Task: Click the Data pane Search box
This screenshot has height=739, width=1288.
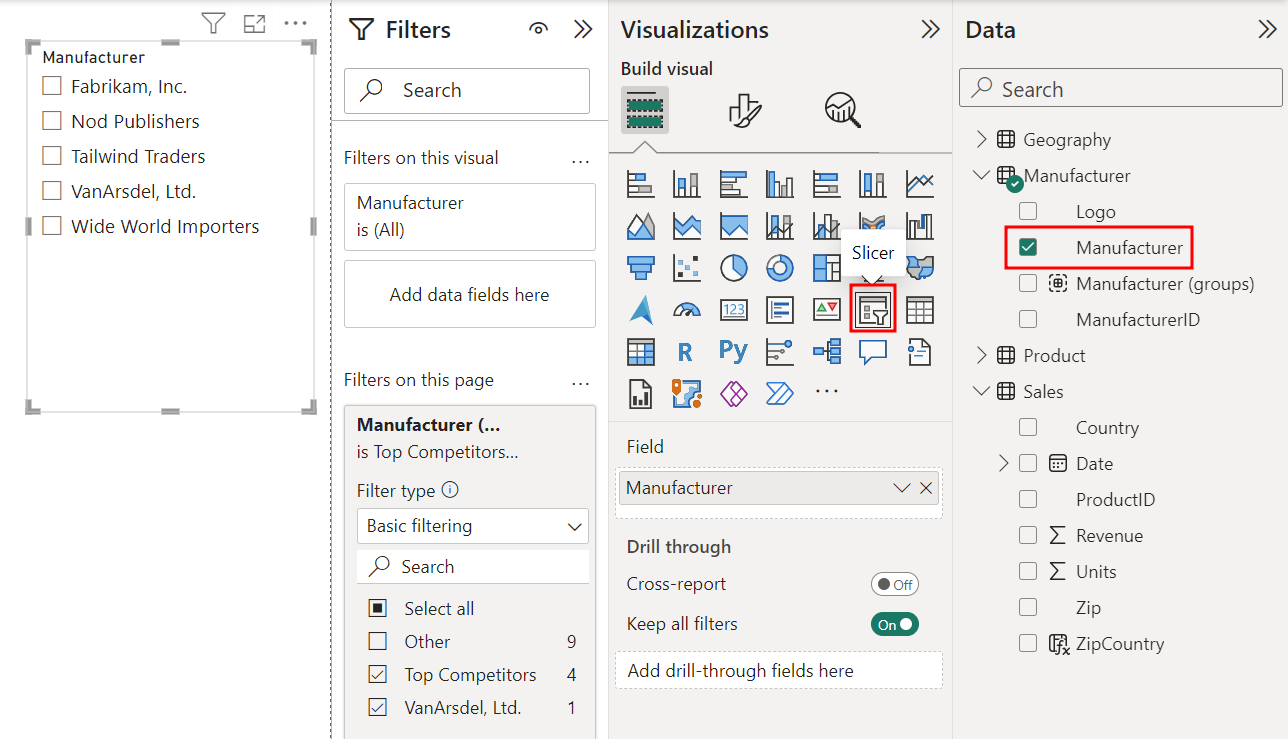Action: coord(1120,89)
